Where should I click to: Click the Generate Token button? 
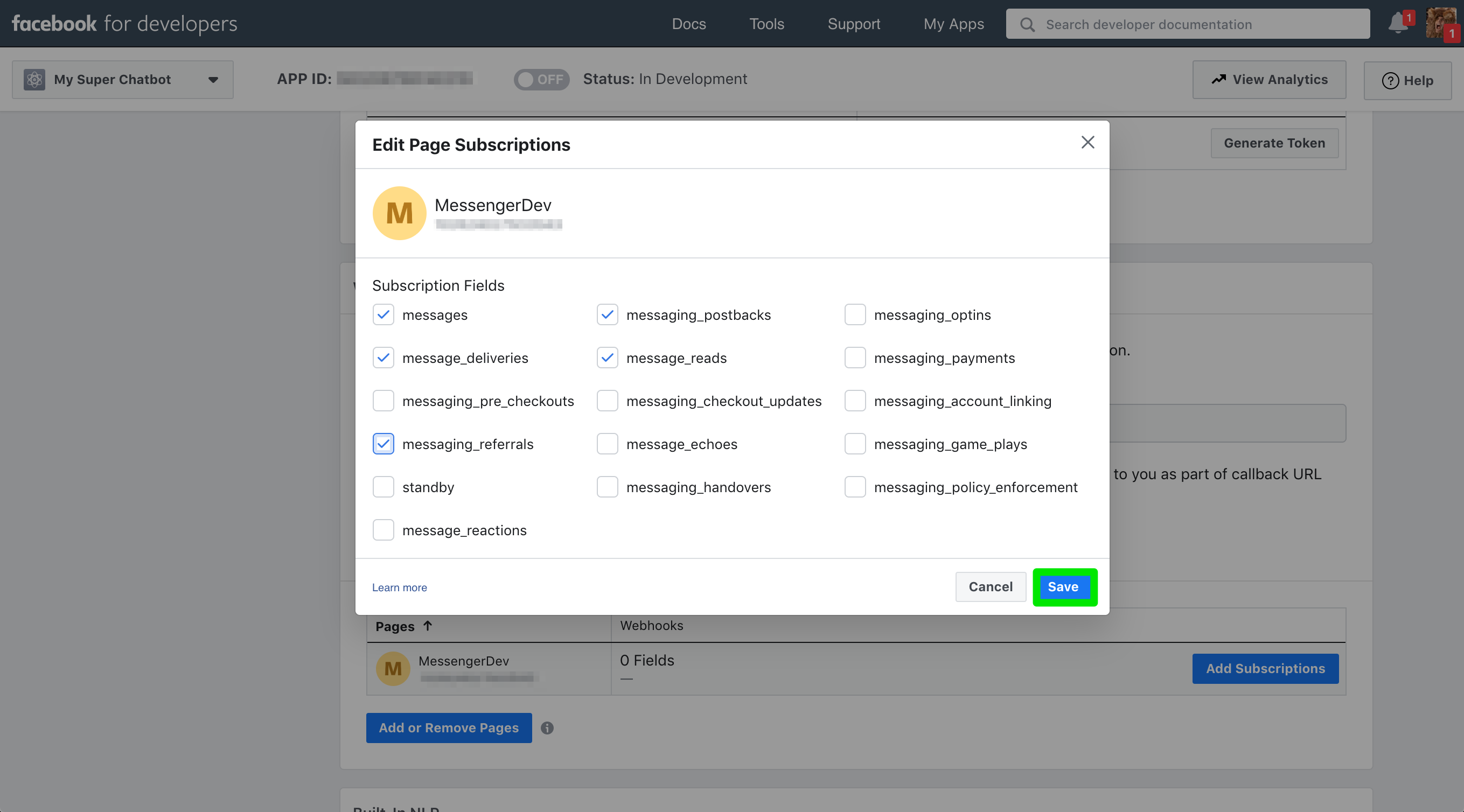click(1274, 143)
